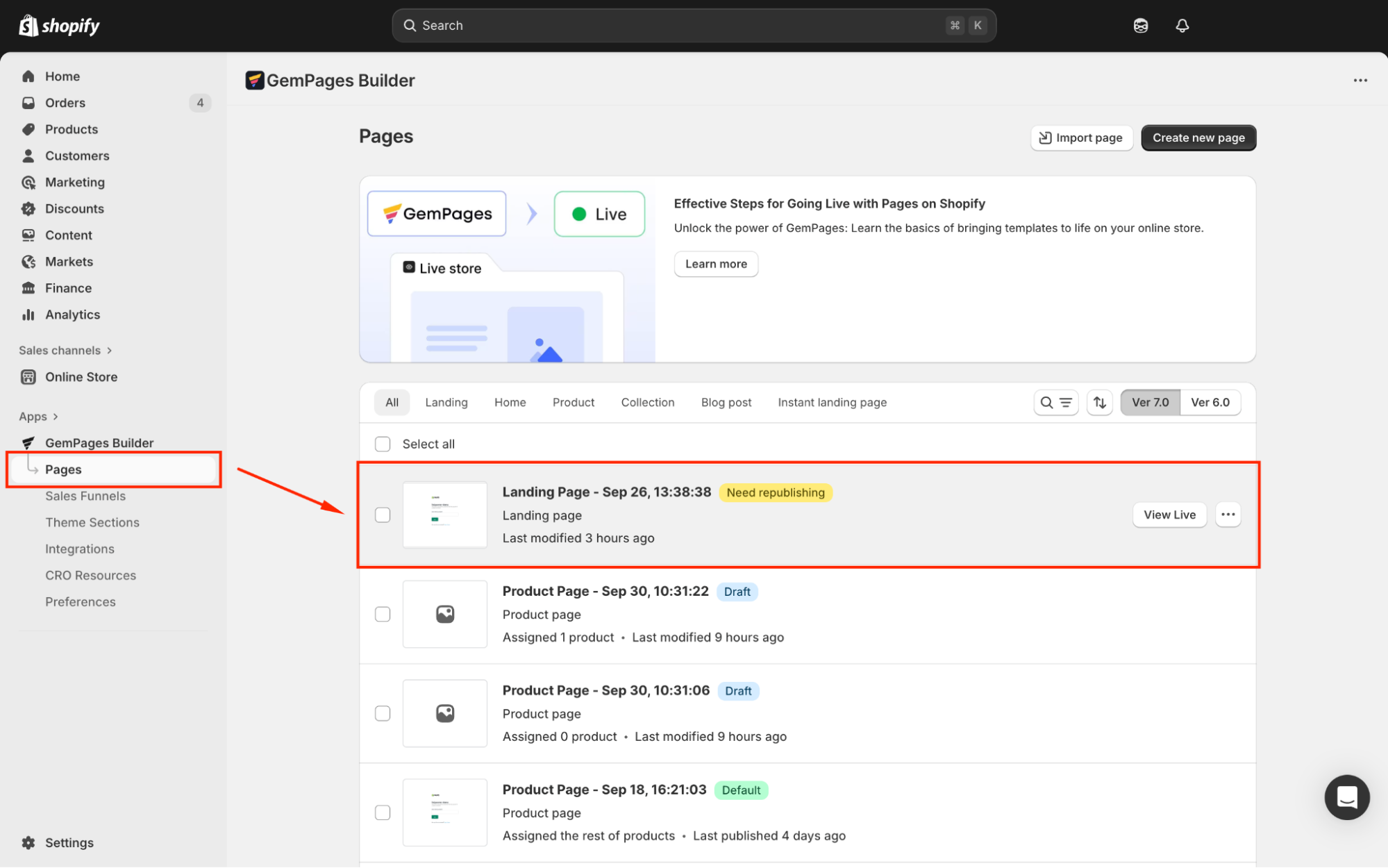
Task: Click the top Search field
Action: (693, 26)
